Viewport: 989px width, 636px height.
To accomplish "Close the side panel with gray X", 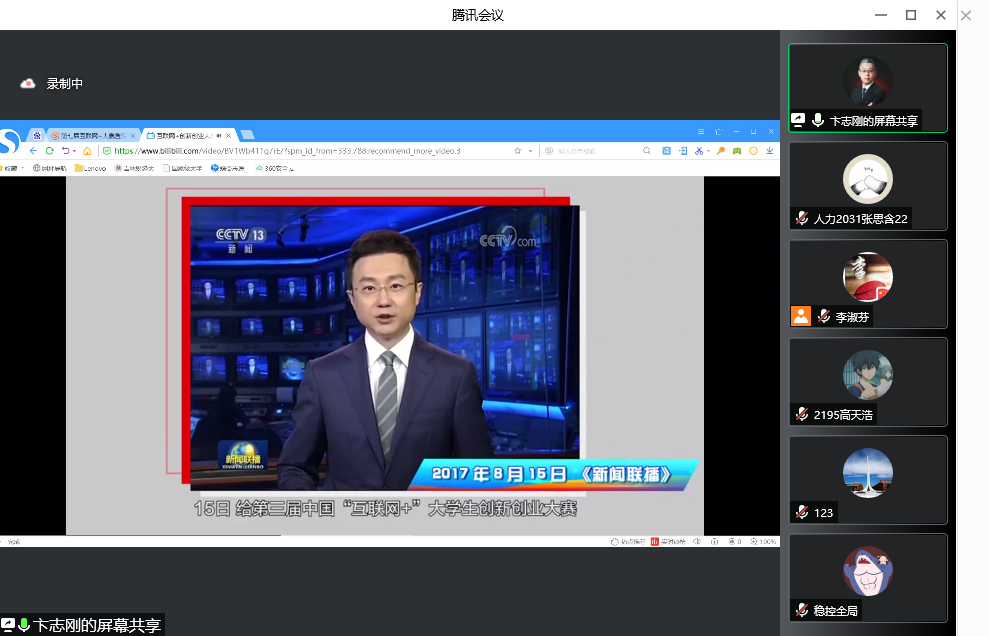I will point(966,15).
